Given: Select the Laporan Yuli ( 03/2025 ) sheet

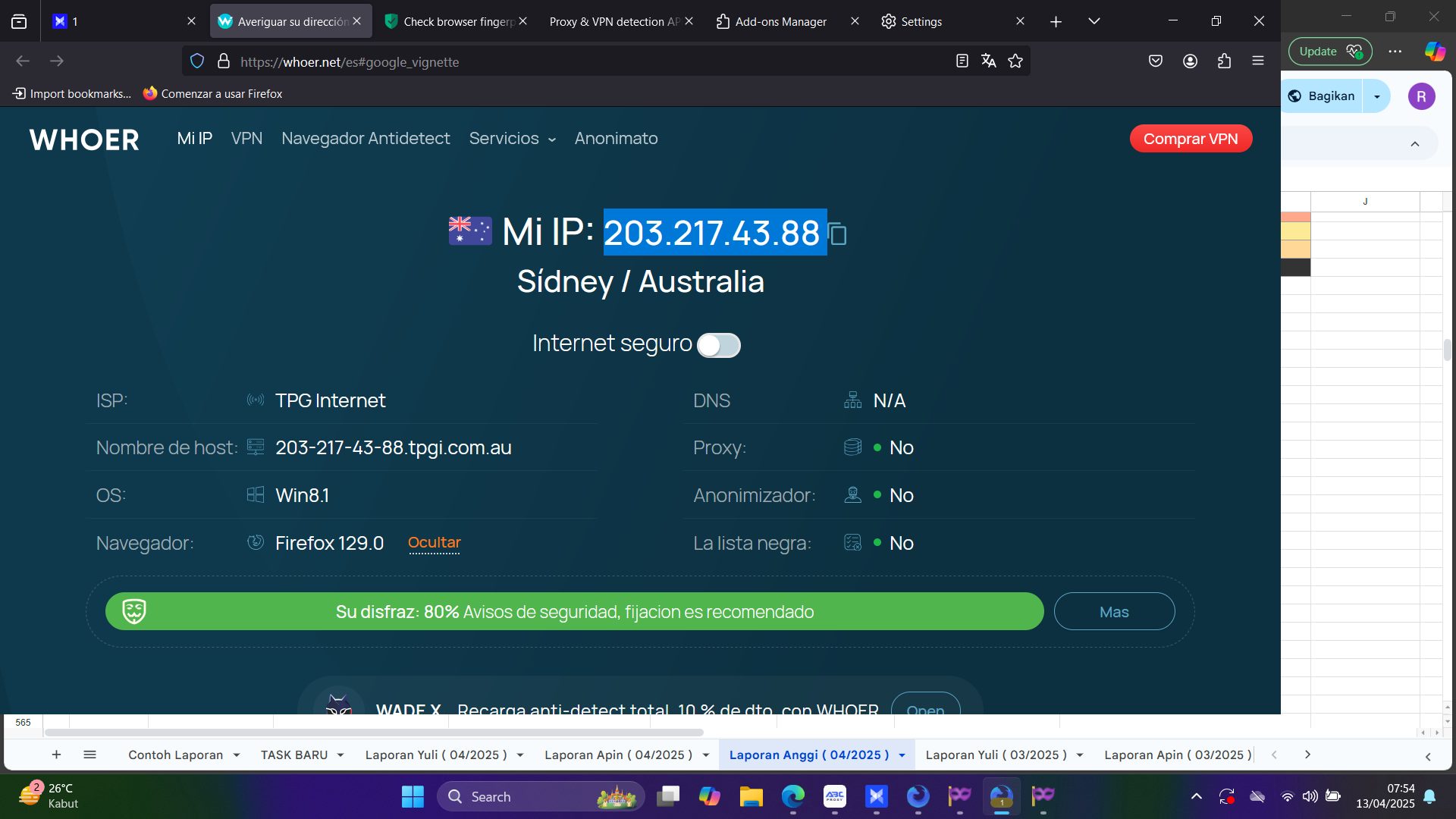Looking at the screenshot, I should coord(996,755).
